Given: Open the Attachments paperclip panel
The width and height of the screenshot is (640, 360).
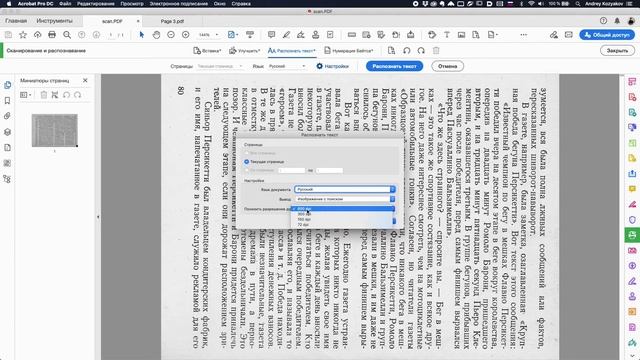Looking at the screenshot, I should pos(7,116).
